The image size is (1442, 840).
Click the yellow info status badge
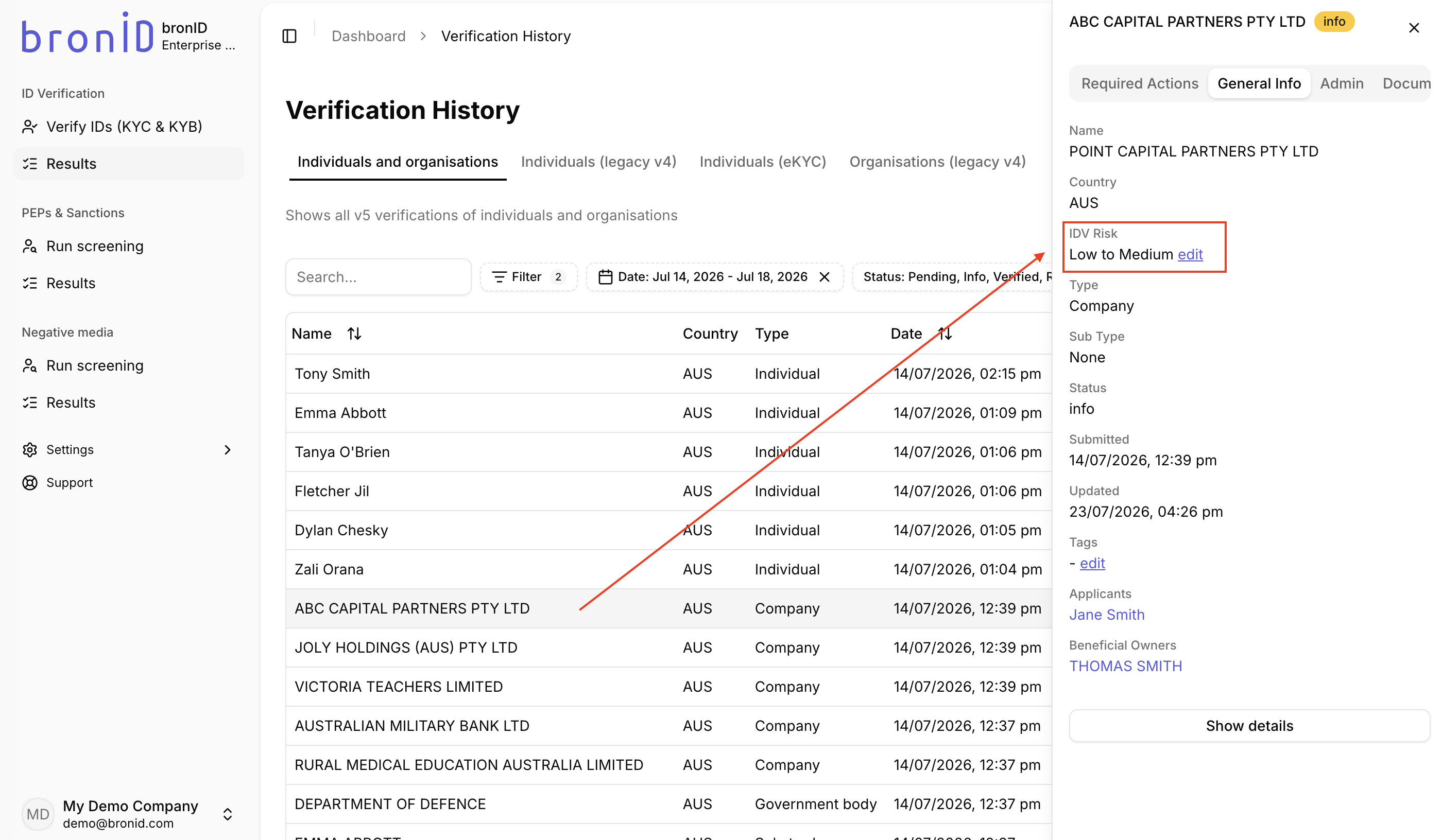click(1334, 22)
